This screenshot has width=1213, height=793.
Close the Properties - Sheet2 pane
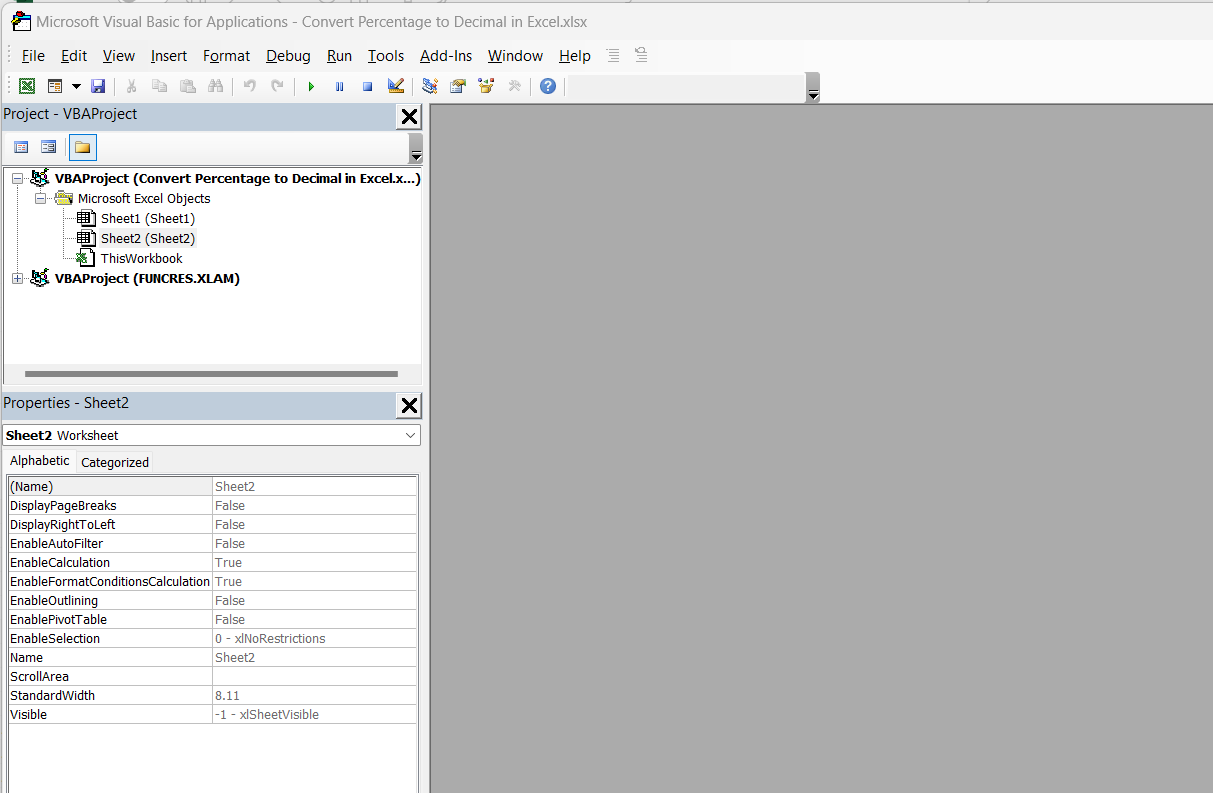pos(409,405)
